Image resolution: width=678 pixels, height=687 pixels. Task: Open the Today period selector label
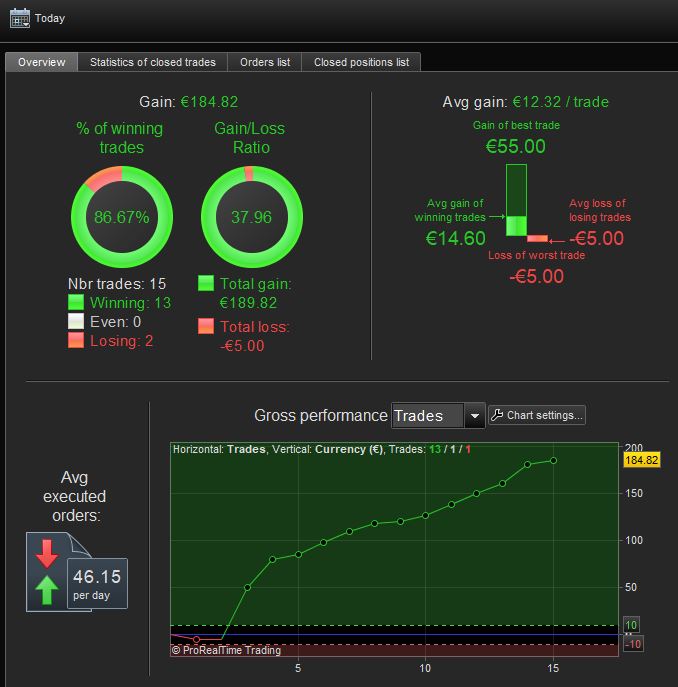(50, 18)
